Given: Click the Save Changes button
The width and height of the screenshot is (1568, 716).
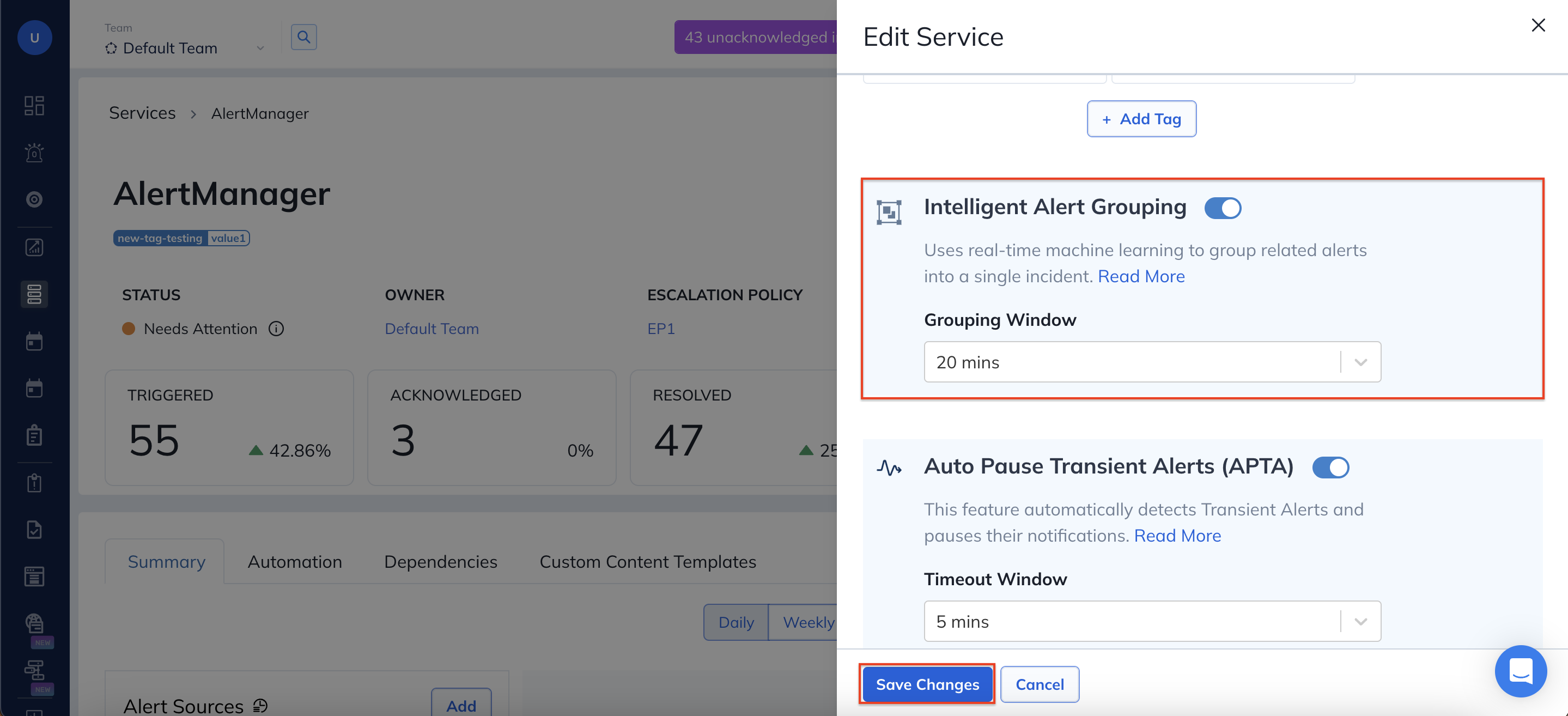Looking at the screenshot, I should pos(927,684).
